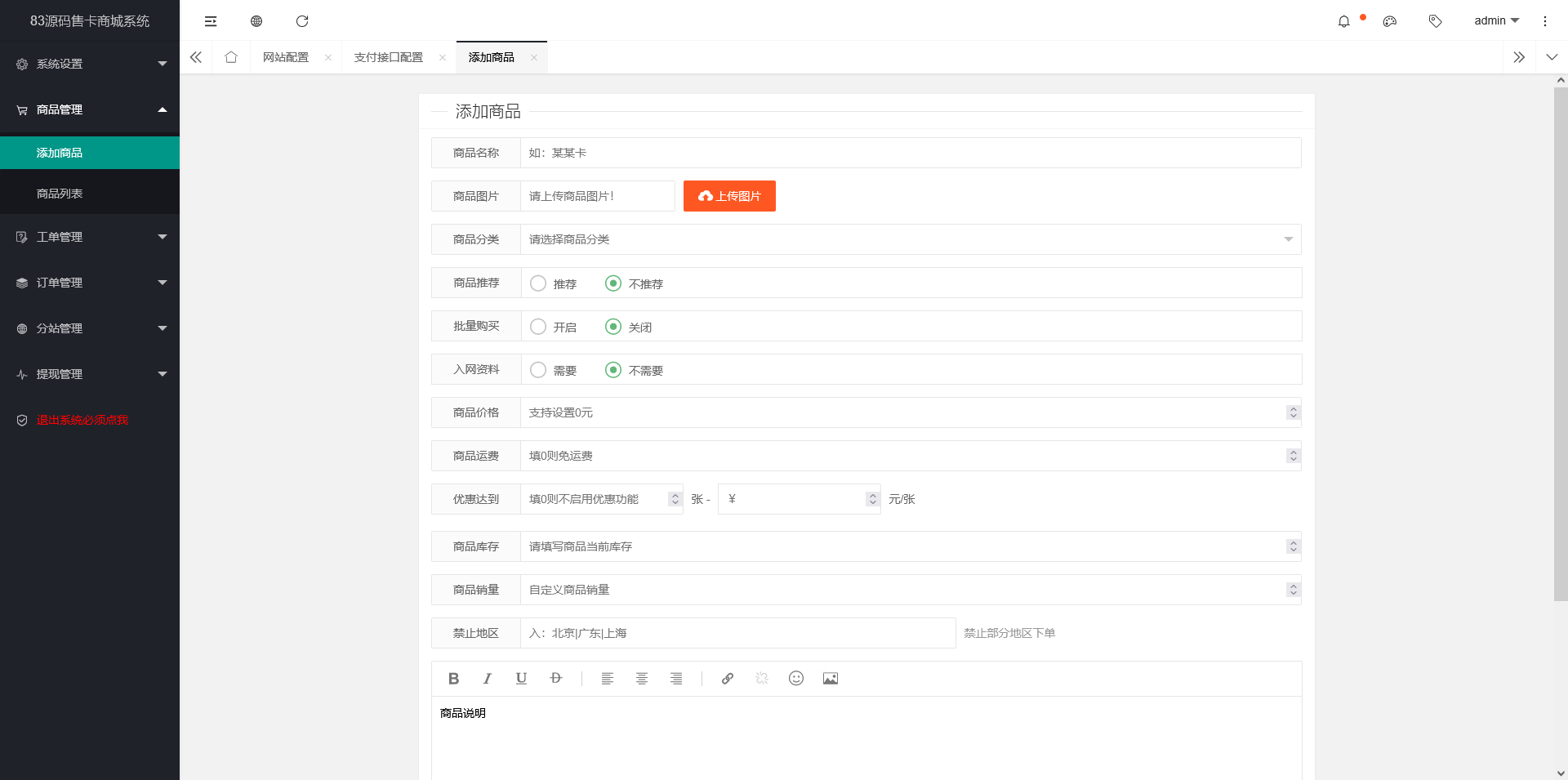This screenshot has width=1568, height=780.
Task: Open the vertical three-dot more menu
Action: 1544,21
